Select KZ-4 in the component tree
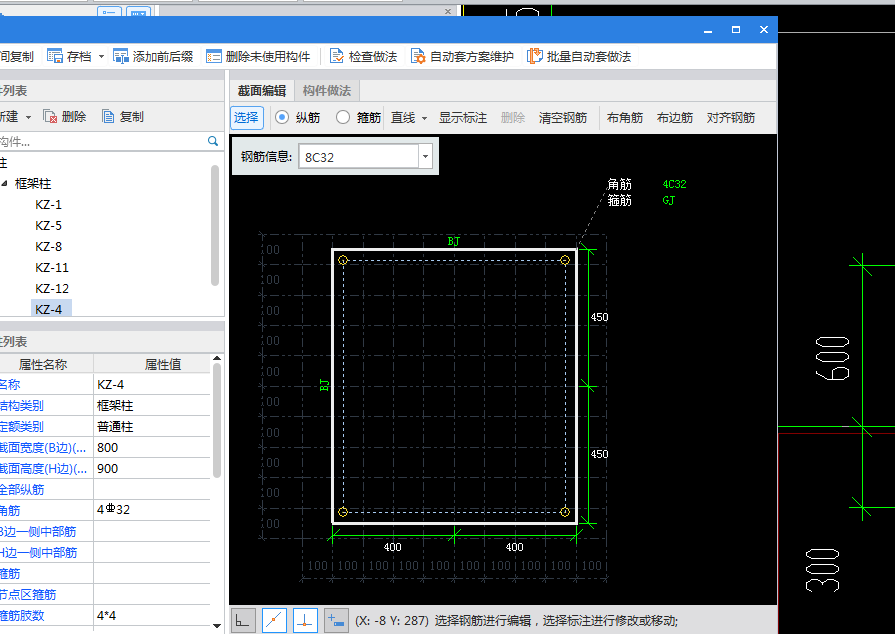Screen dimensions: 895x634 click(x=51, y=309)
